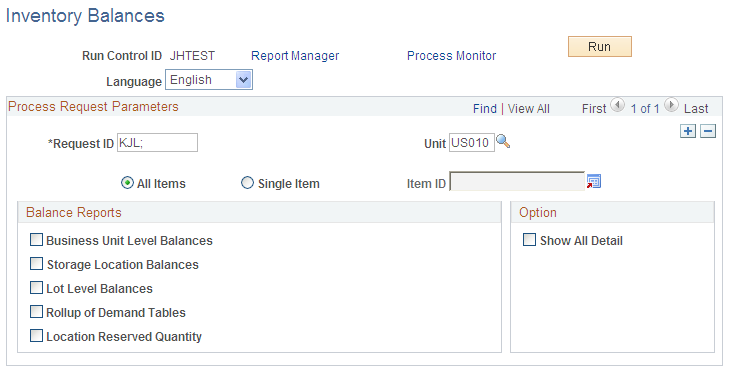Click the JHTEST run control value
The height and width of the screenshot is (373, 730).
192,56
